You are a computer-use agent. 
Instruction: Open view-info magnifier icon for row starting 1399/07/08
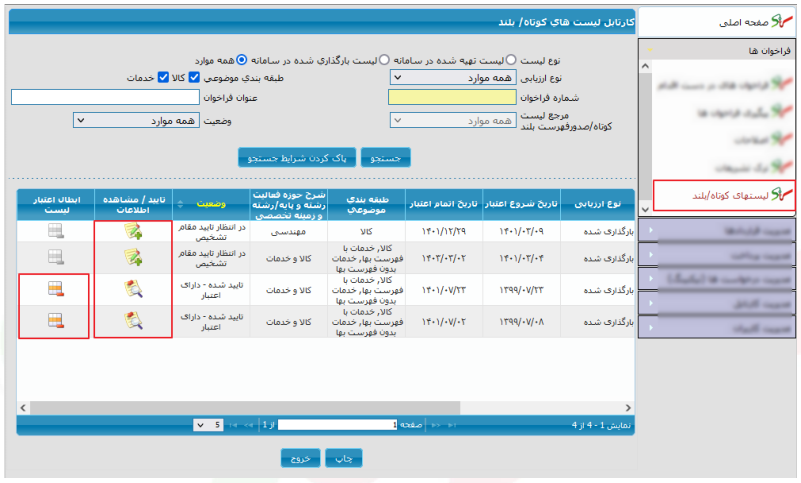133,320
